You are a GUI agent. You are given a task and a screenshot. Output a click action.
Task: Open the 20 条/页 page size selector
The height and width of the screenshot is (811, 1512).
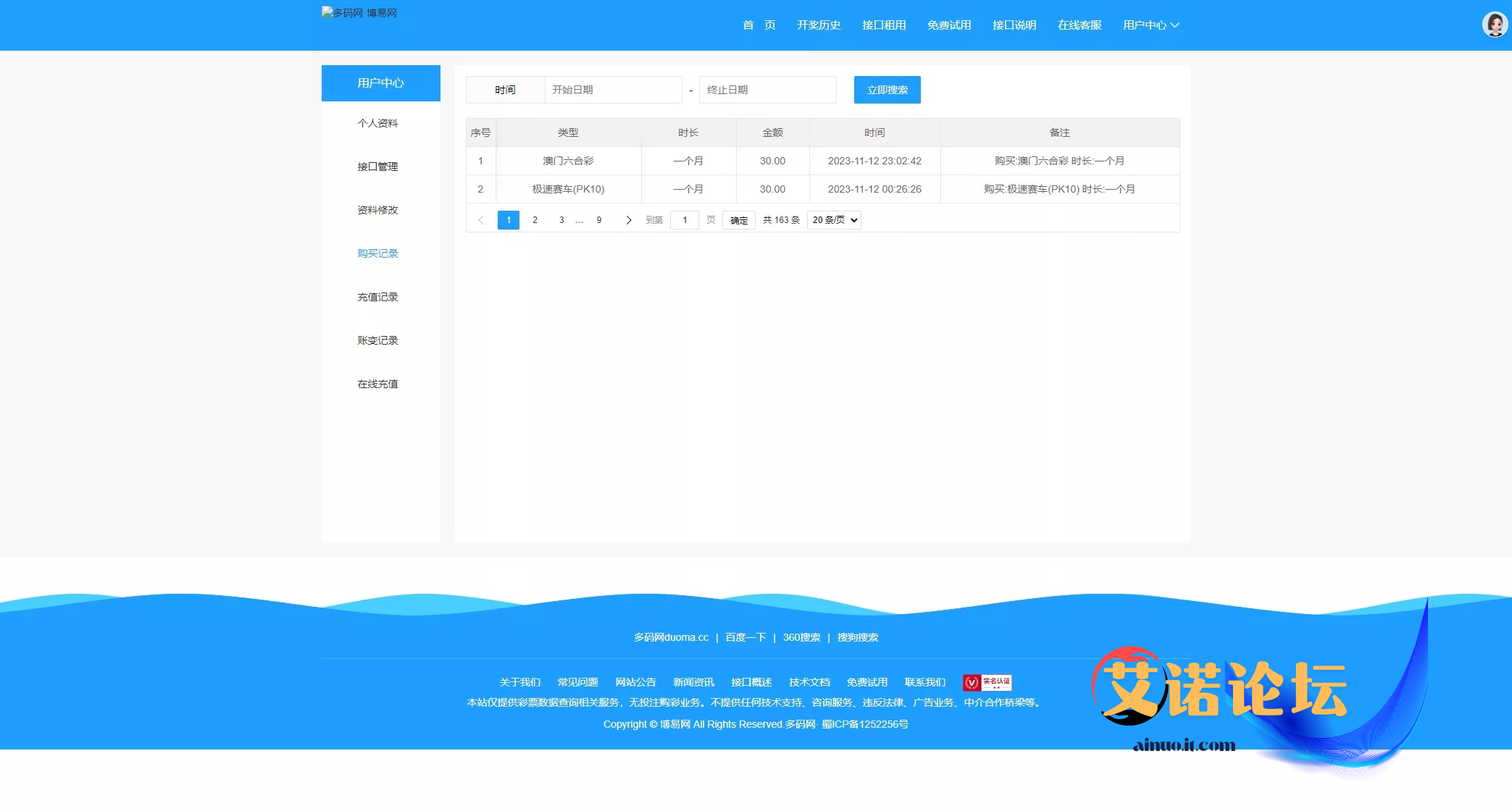pos(834,220)
